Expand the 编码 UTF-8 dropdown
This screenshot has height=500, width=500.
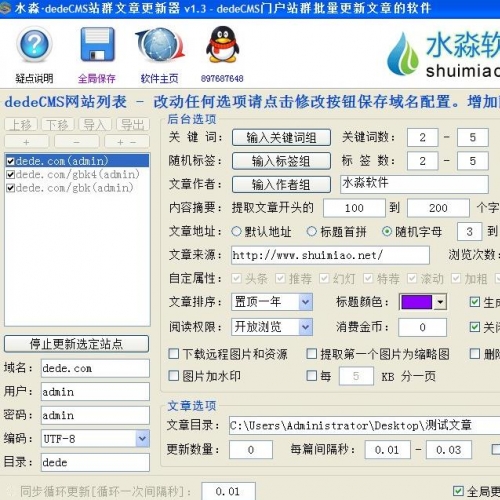click(142, 438)
